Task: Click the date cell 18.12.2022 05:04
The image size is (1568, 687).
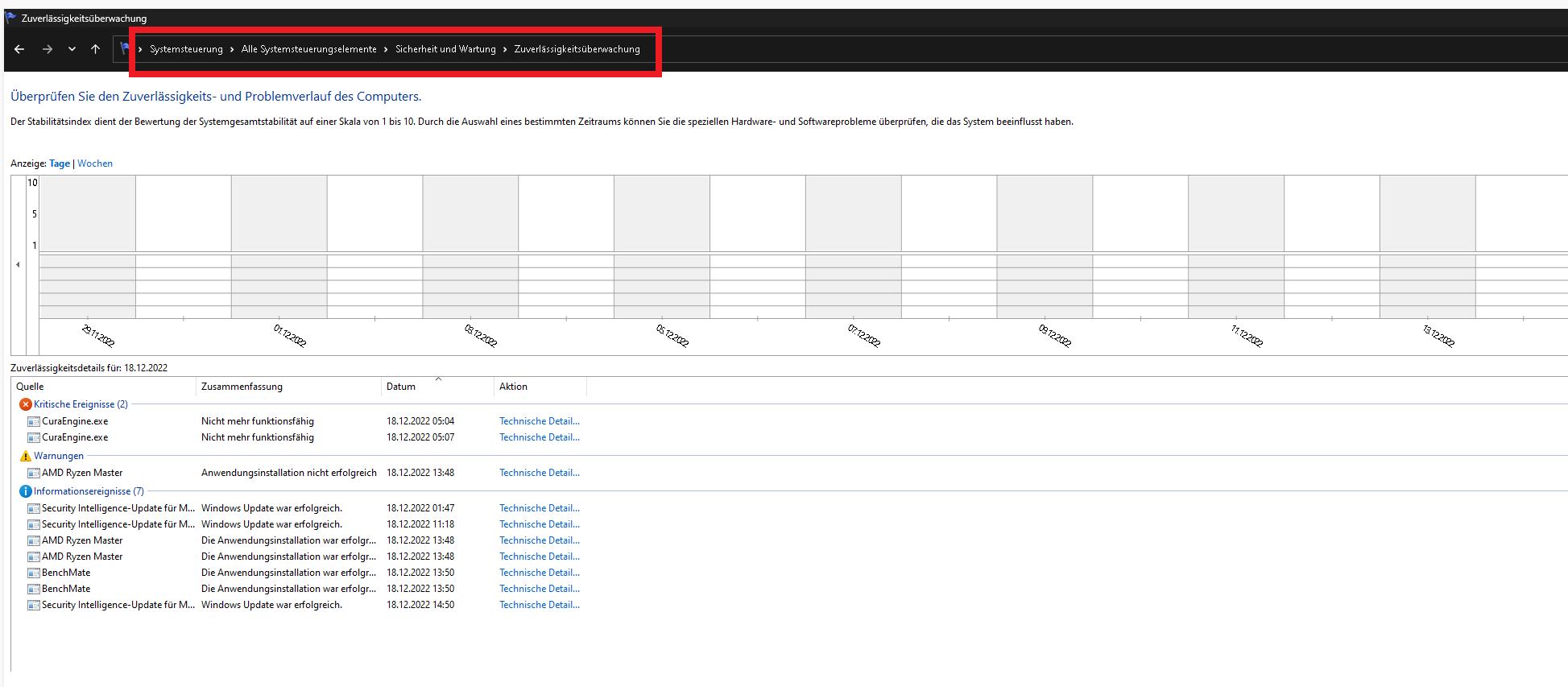Action: 420,421
